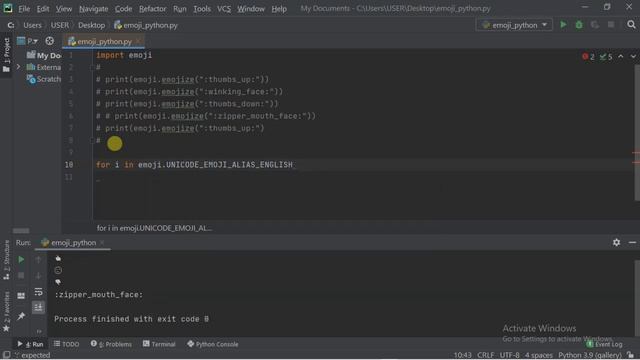
Task: Open the Terminal tool window
Action: click(159, 344)
